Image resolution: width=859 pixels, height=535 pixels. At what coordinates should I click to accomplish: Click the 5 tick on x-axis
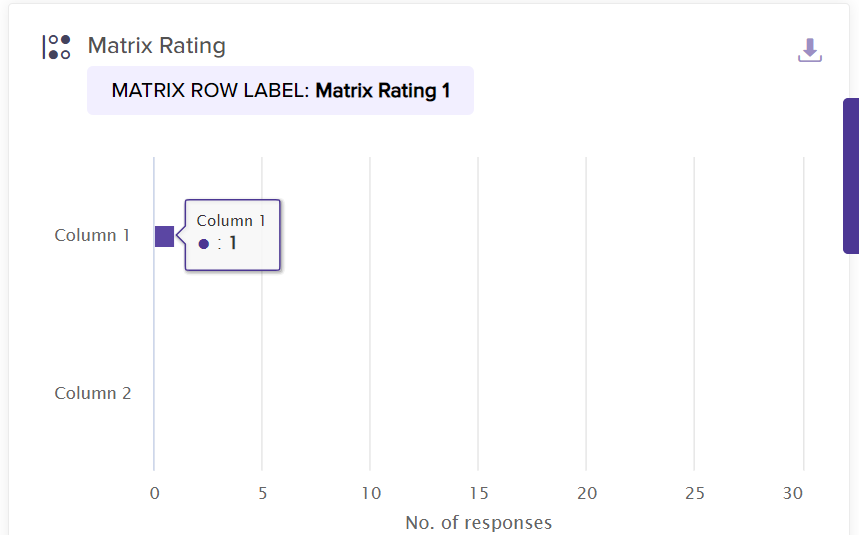pyautogui.click(x=262, y=493)
